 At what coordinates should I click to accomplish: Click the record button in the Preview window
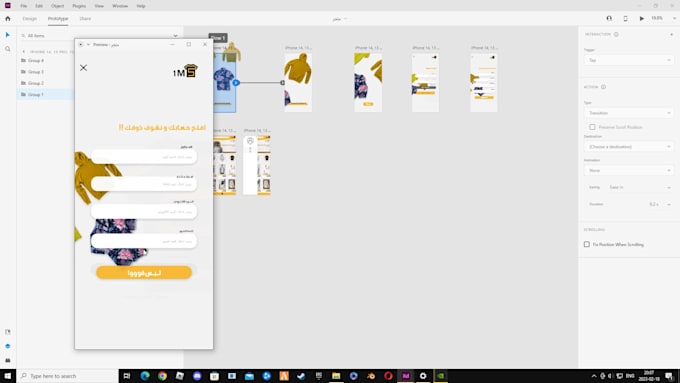click(x=81, y=44)
